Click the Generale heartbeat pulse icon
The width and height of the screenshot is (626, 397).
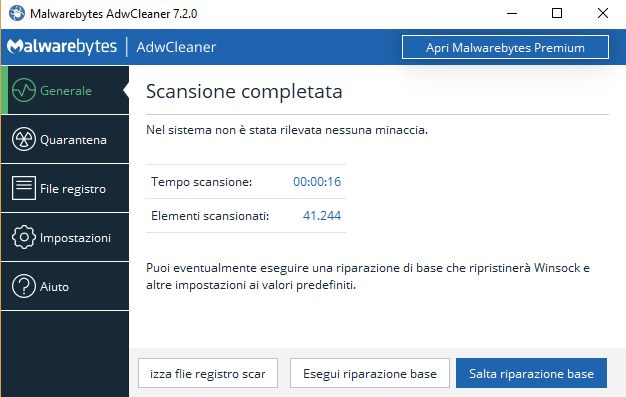point(24,90)
